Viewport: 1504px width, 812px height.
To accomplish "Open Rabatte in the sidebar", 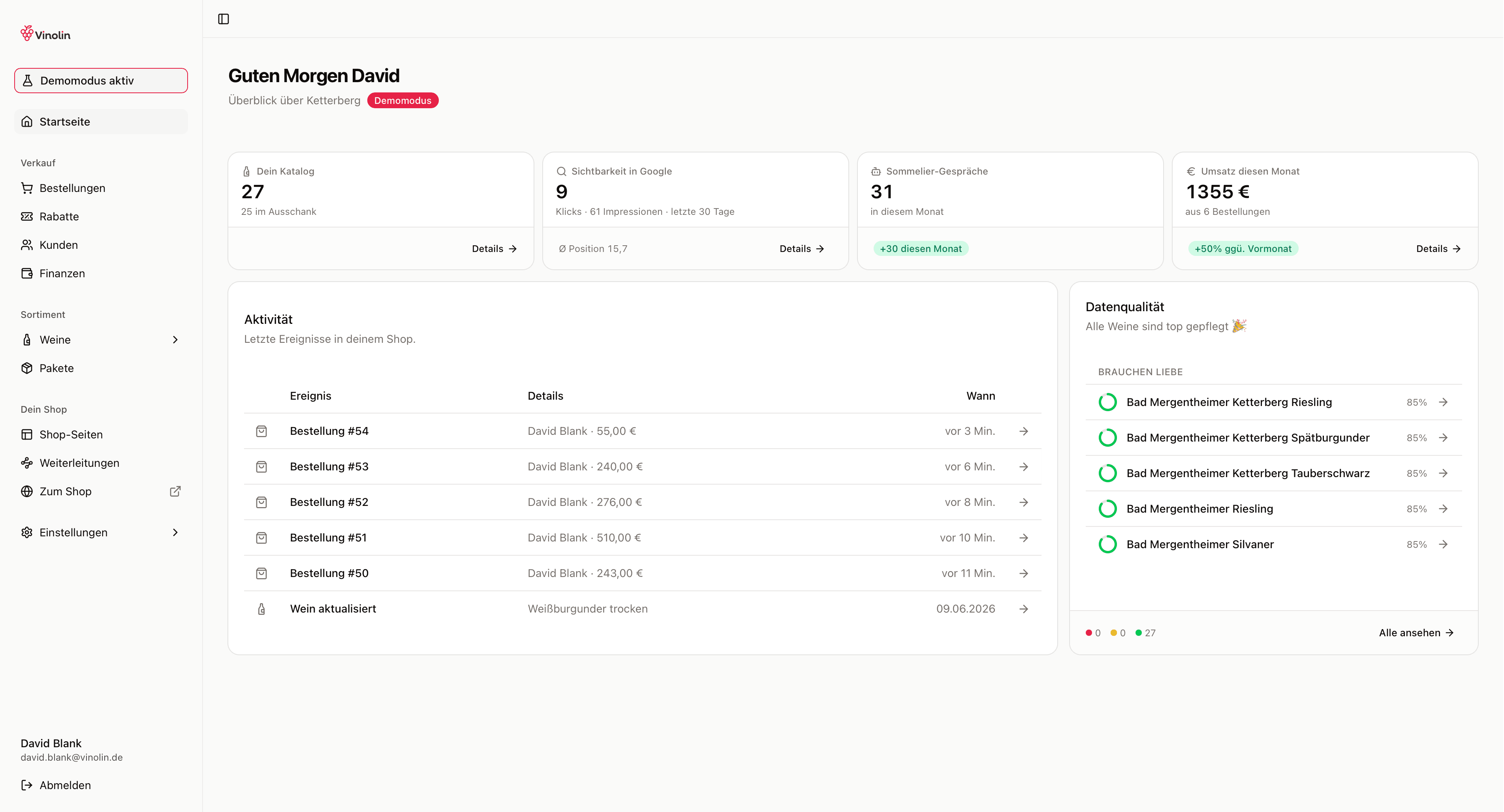I will click(x=101, y=216).
